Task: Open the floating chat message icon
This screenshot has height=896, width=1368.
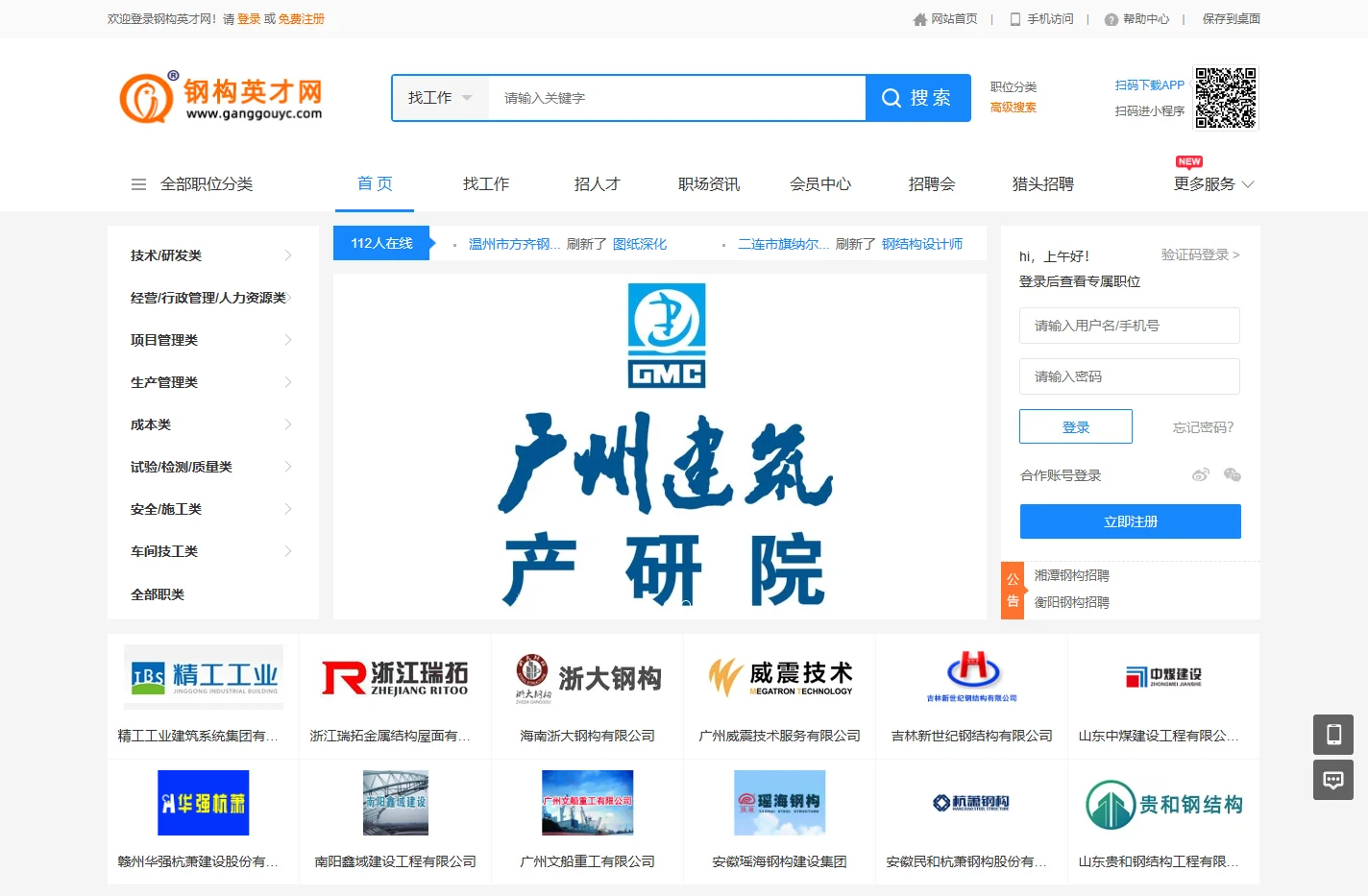Action: [x=1333, y=780]
